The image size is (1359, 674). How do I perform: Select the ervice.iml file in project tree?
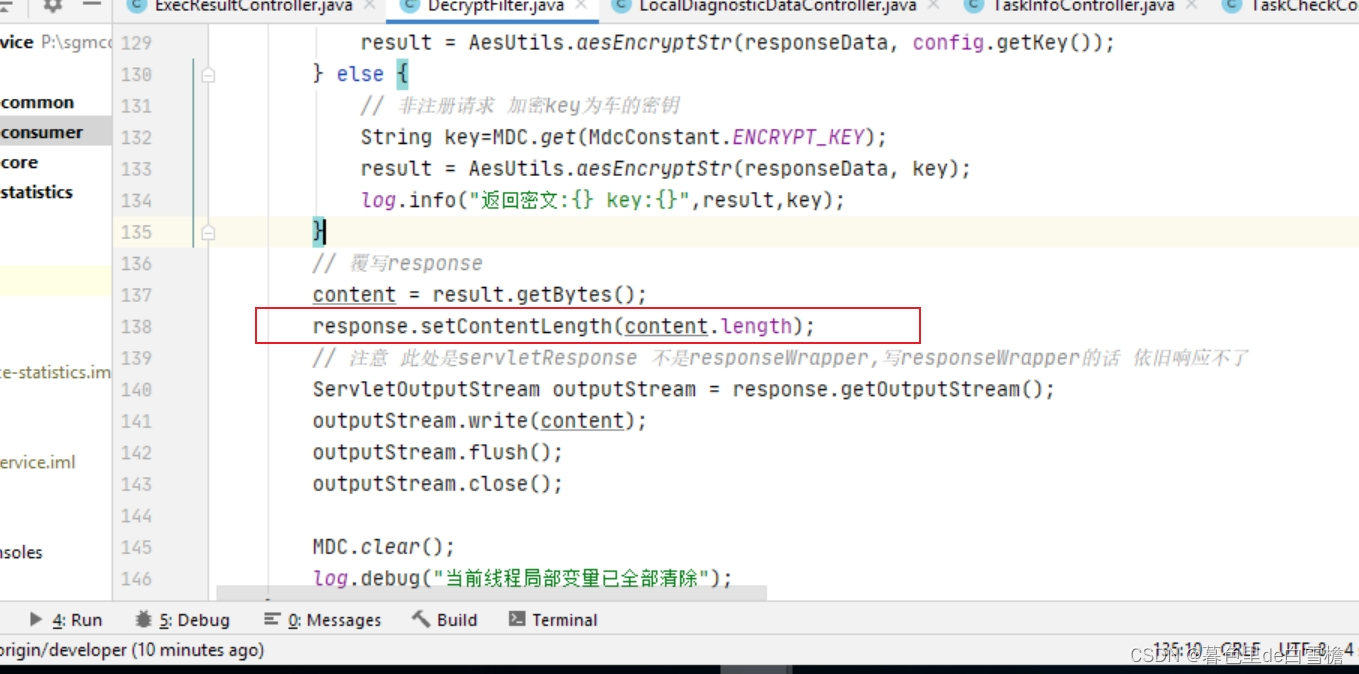tap(37, 462)
